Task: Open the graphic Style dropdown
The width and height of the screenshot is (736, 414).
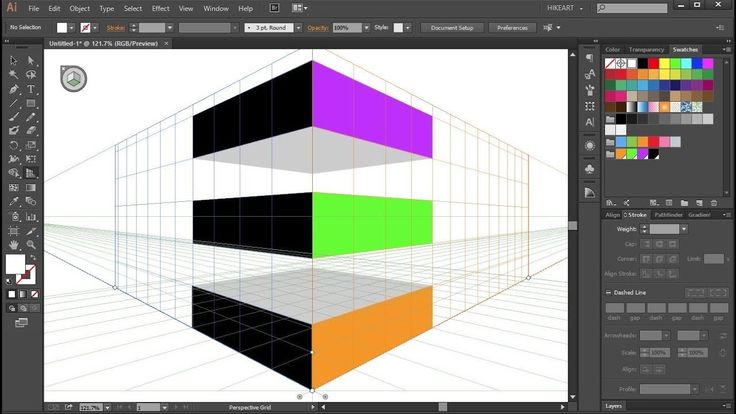Action: point(408,28)
